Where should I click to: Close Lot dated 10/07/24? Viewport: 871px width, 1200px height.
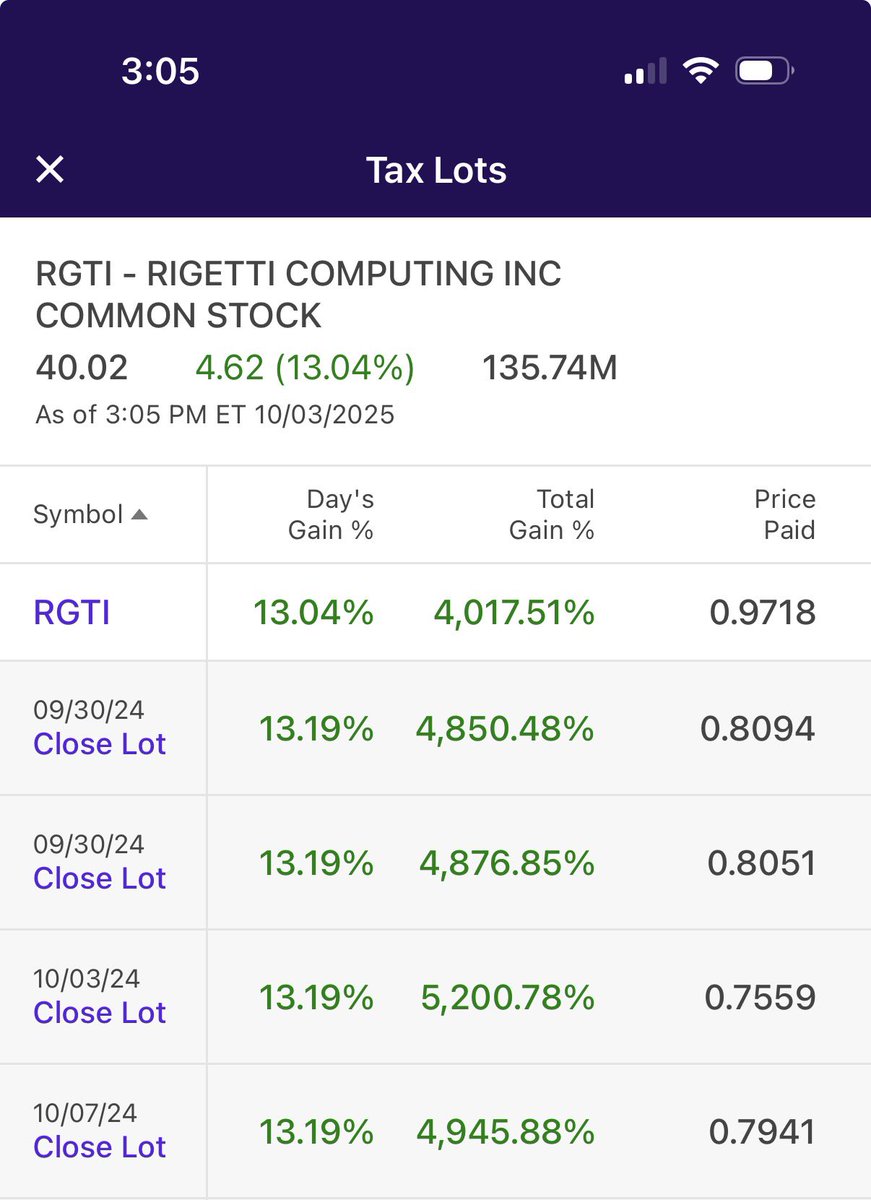(x=99, y=1146)
